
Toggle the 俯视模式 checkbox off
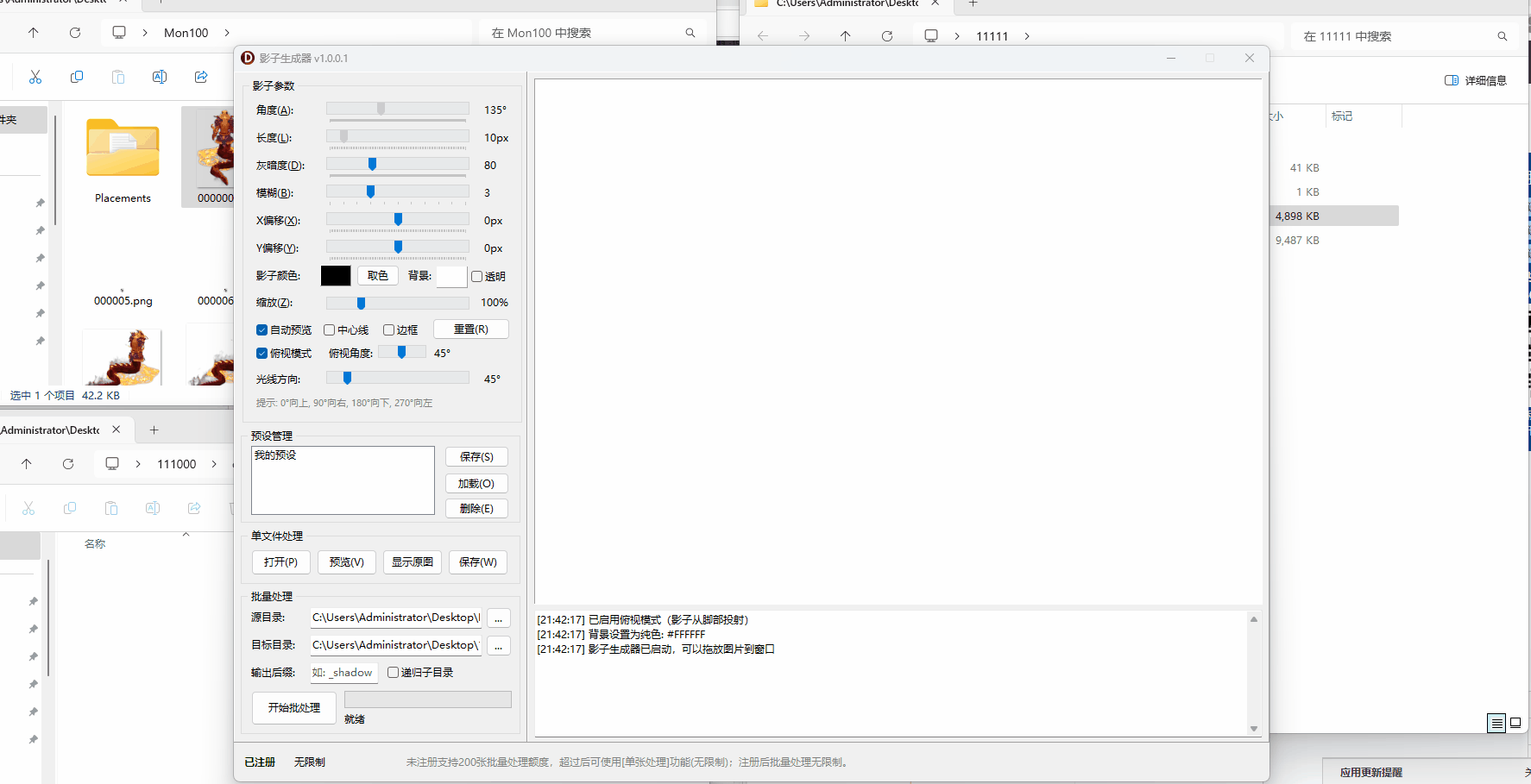point(261,353)
